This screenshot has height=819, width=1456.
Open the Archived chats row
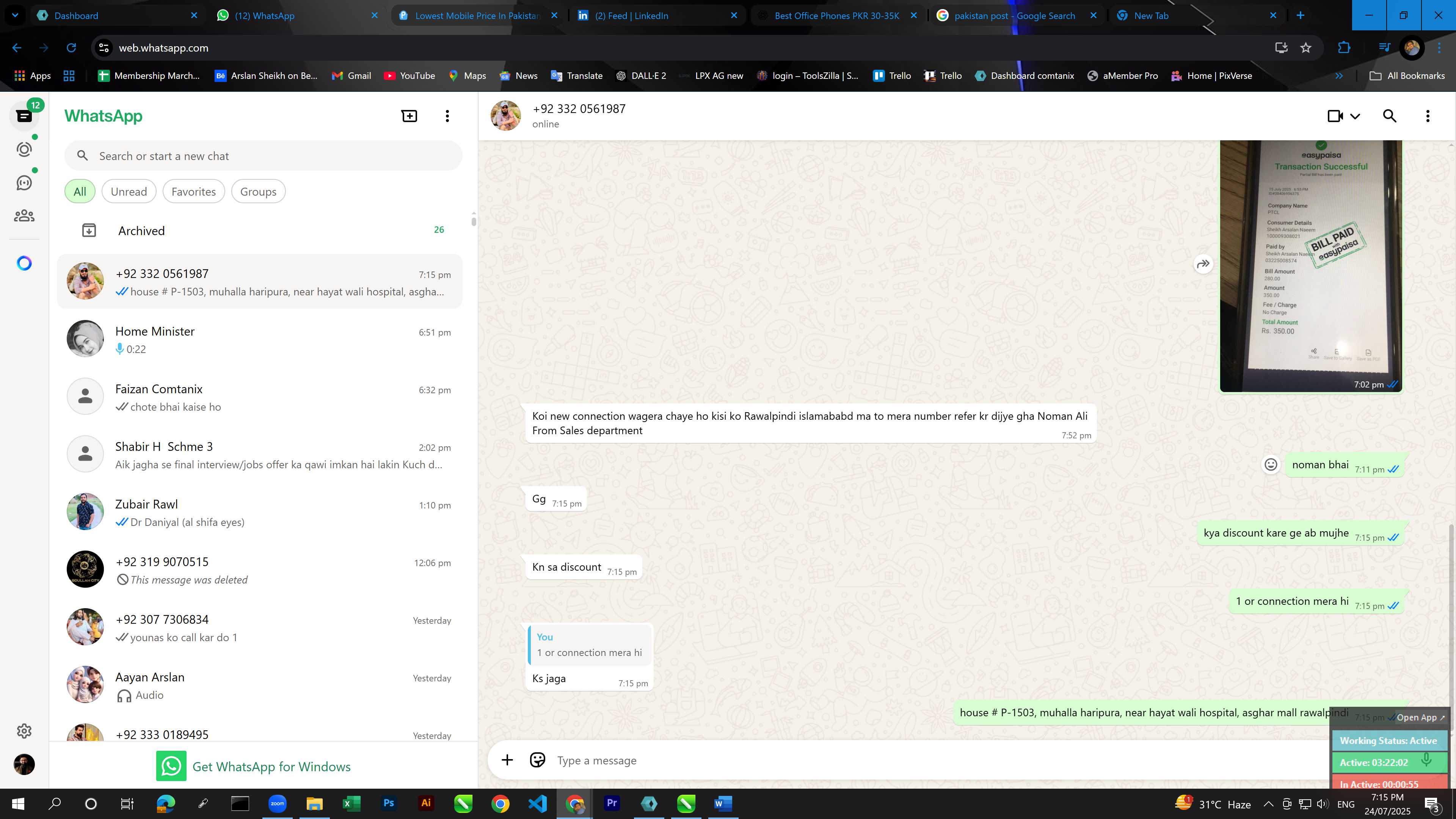[260, 230]
